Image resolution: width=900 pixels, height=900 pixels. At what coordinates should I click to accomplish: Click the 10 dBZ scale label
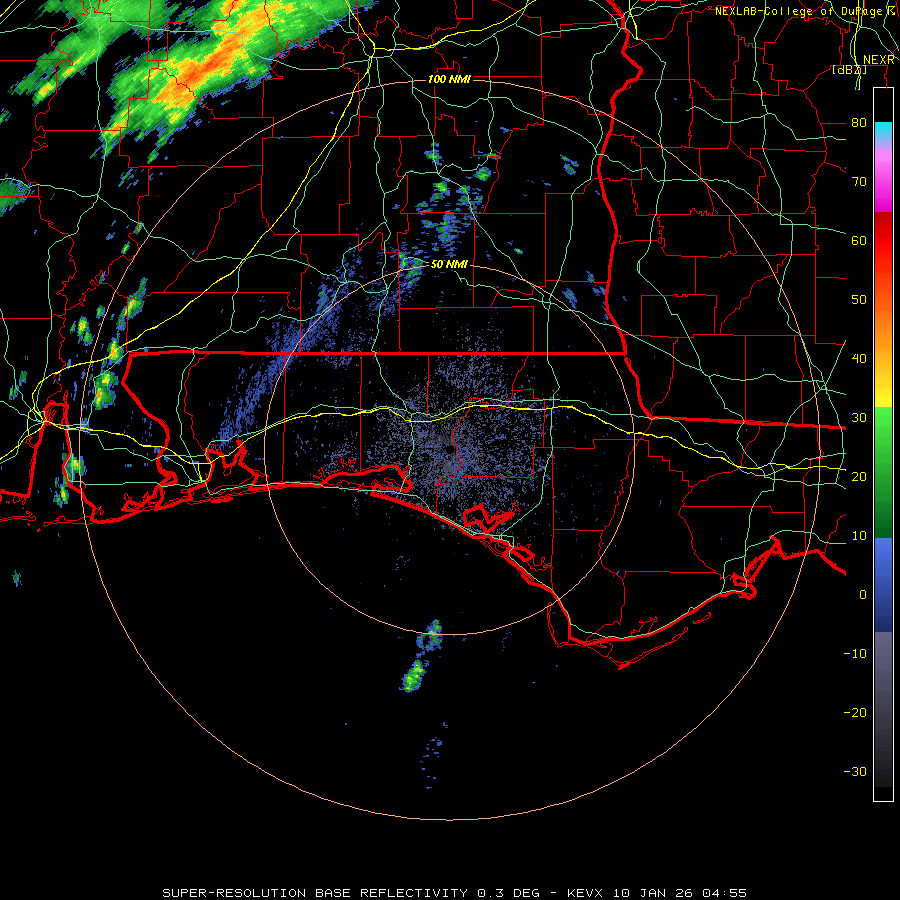tap(859, 536)
